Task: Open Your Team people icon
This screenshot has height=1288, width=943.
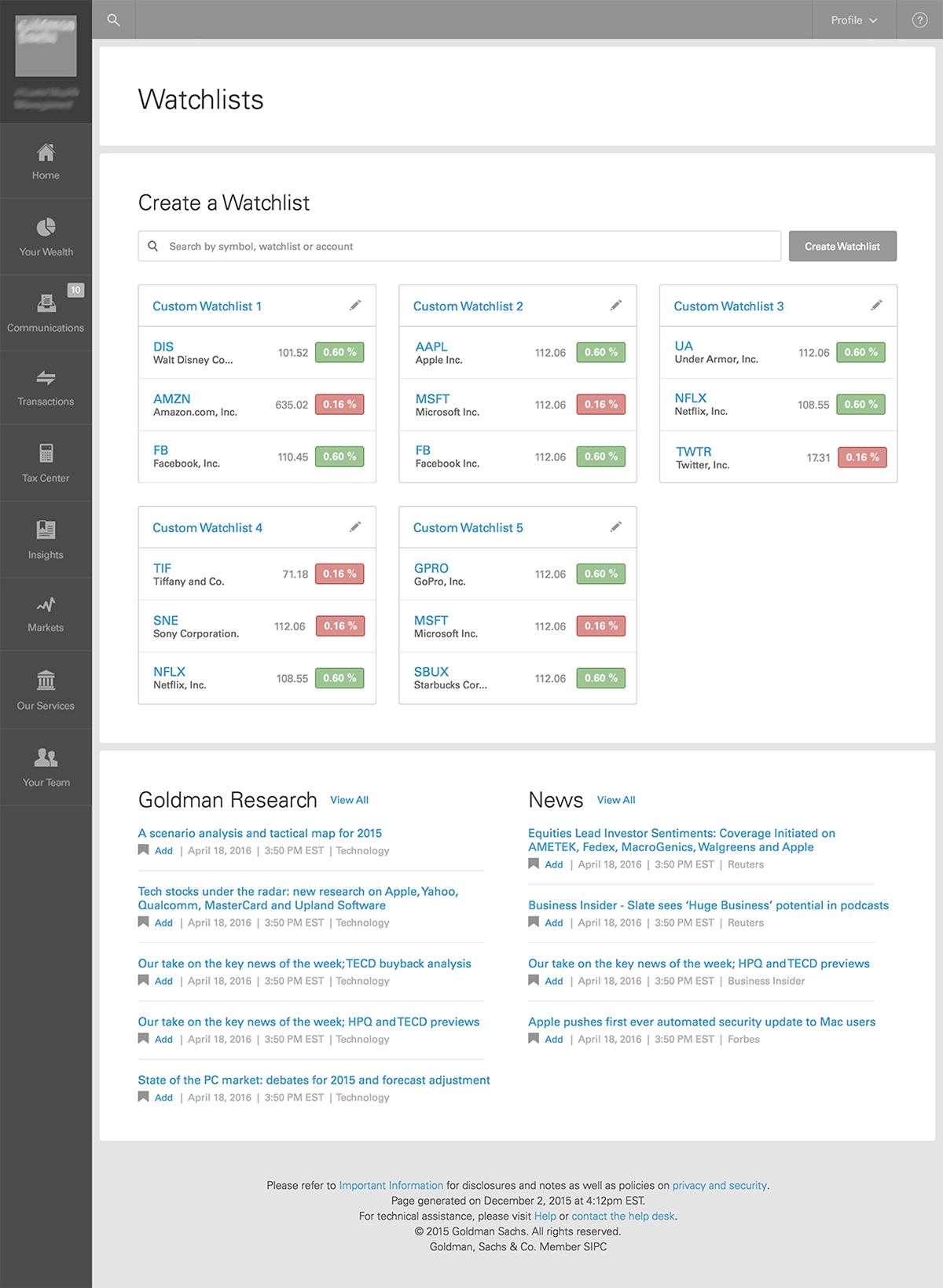Action: (46, 758)
